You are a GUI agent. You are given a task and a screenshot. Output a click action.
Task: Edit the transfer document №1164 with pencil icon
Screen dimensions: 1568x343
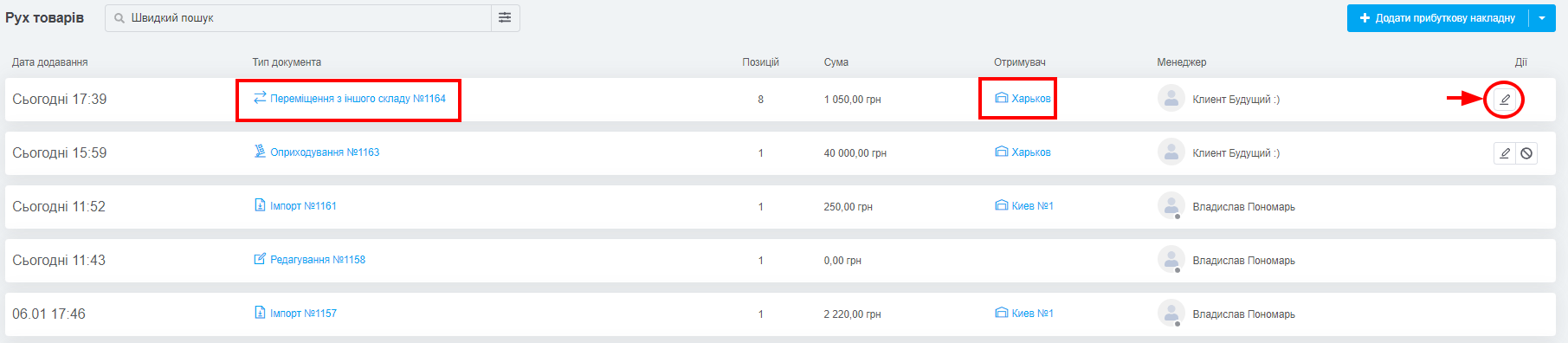[x=1505, y=100]
